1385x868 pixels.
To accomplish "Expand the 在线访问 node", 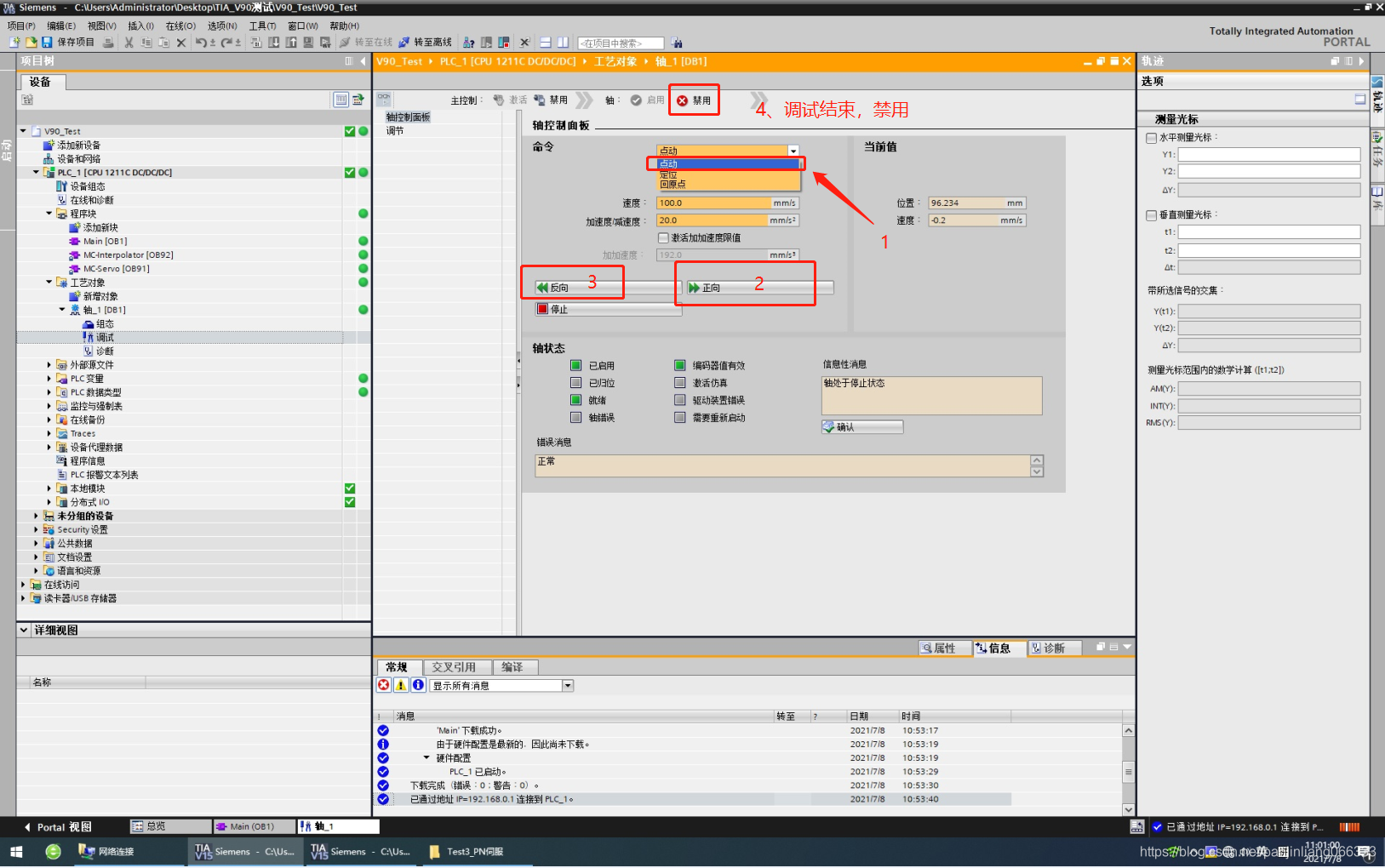I will tap(23, 585).
